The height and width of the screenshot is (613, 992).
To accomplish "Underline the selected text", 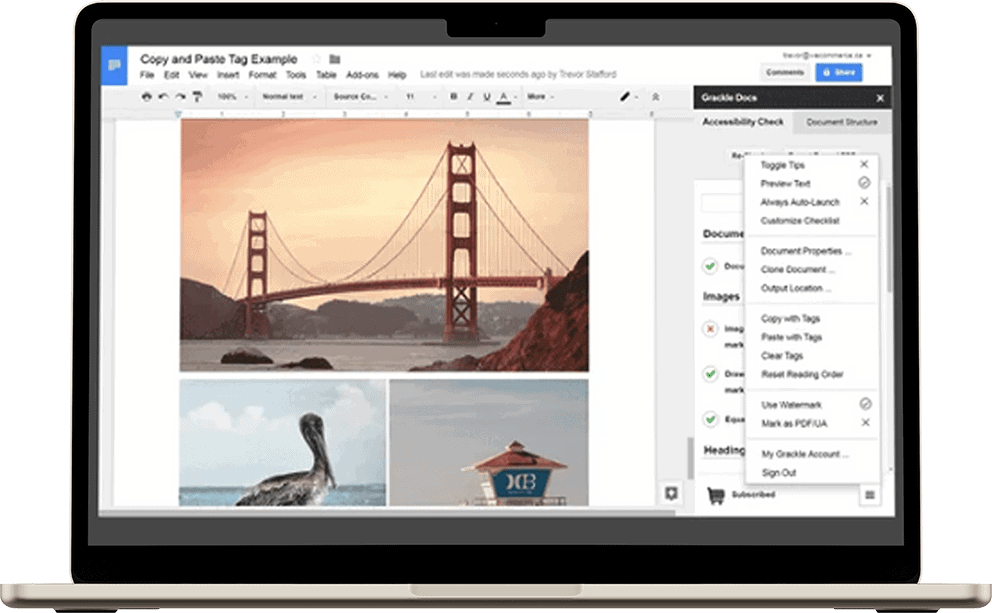I will tap(487, 97).
